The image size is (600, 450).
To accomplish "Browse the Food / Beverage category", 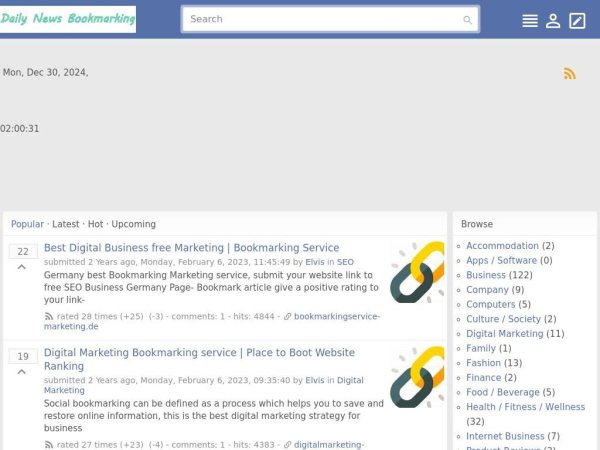I will tap(502, 392).
